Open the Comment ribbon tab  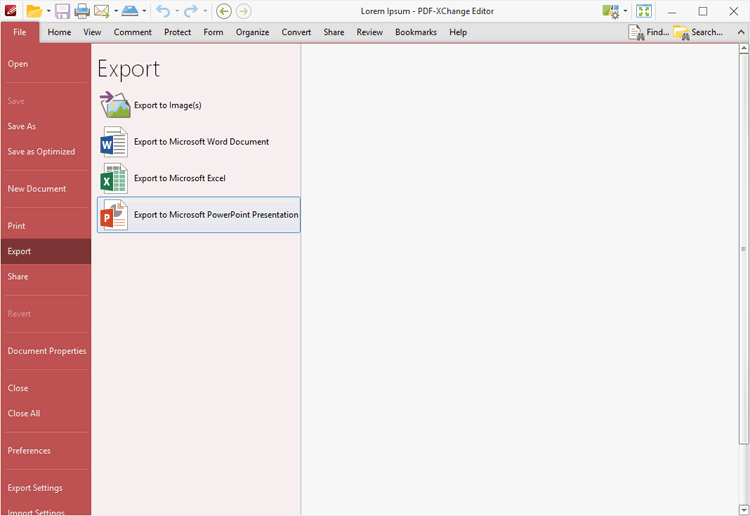pyautogui.click(x=132, y=32)
